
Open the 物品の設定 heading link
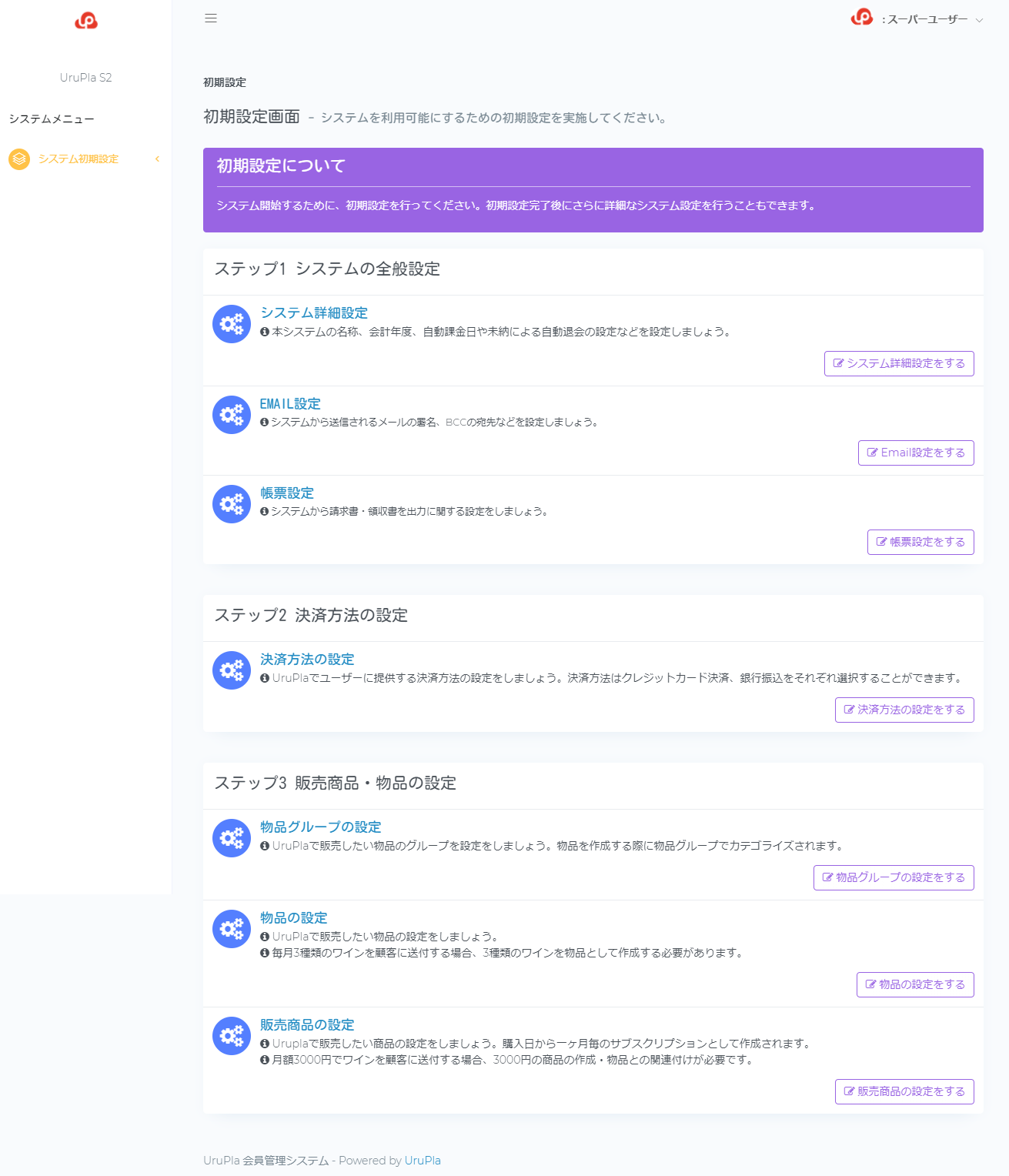click(x=294, y=918)
